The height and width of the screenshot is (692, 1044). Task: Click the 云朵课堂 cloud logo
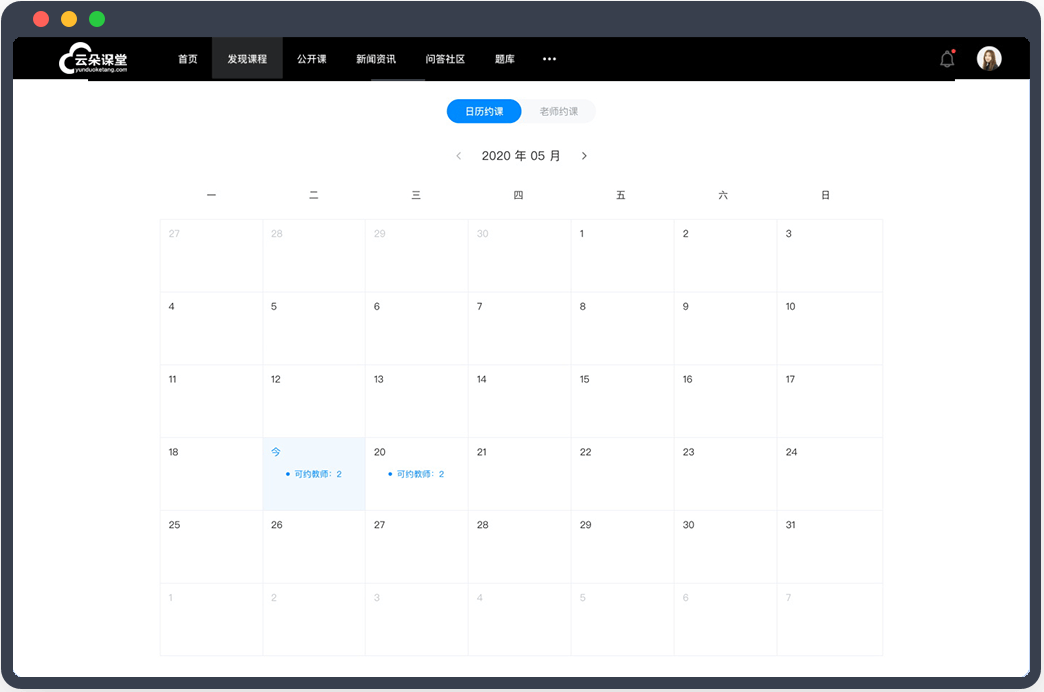[x=93, y=59]
